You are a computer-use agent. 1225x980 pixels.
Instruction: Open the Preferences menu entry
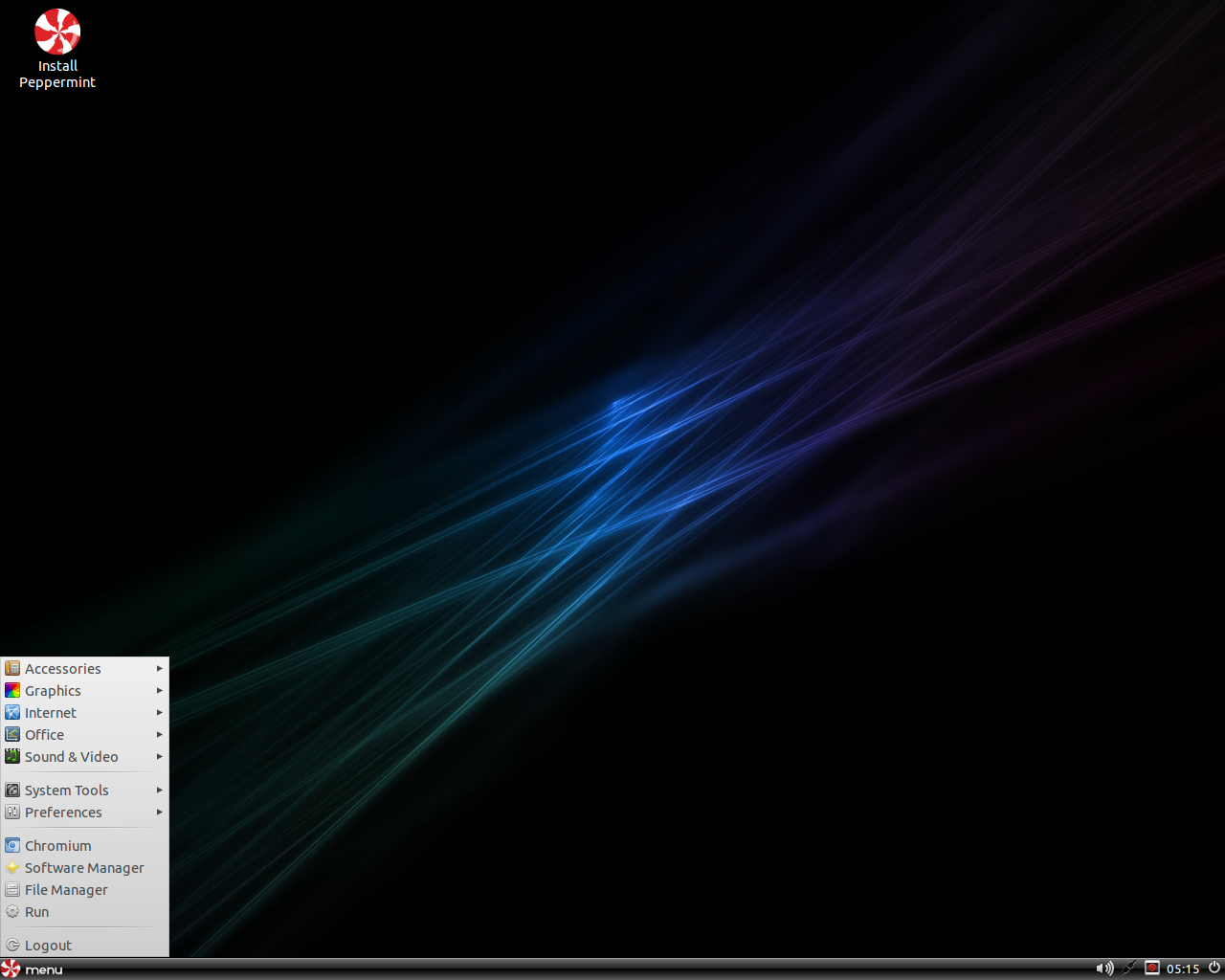click(x=84, y=813)
